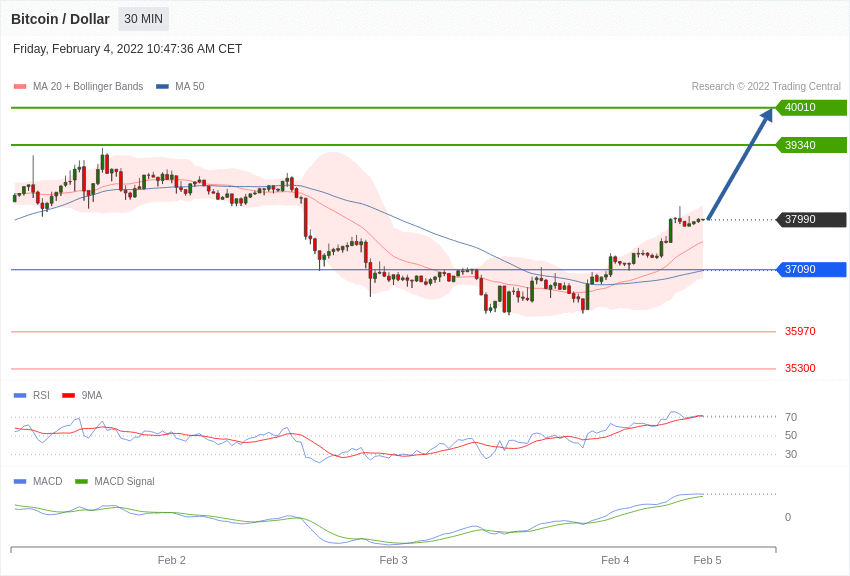Click Research © 2022 Trading Central credit
The width and height of the screenshot is (850, 576).
pyautogui.click(x=766, y=86)
